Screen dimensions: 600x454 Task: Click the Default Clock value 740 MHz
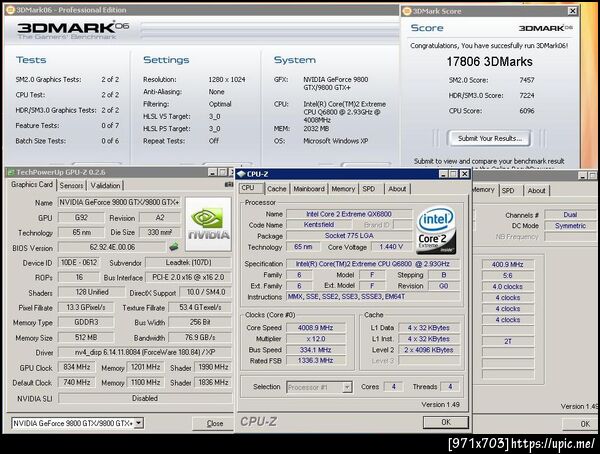tap(77, 382)
